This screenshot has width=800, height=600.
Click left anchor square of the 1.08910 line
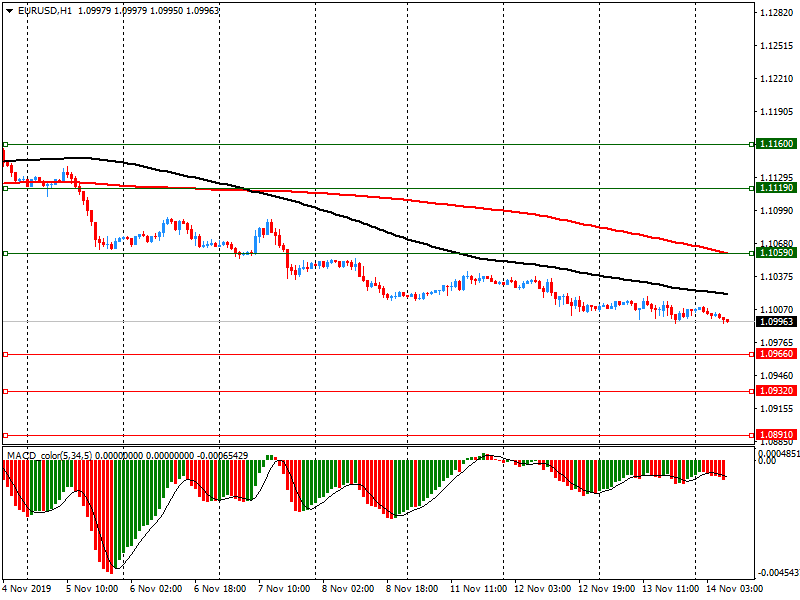[x=5, y=435]
